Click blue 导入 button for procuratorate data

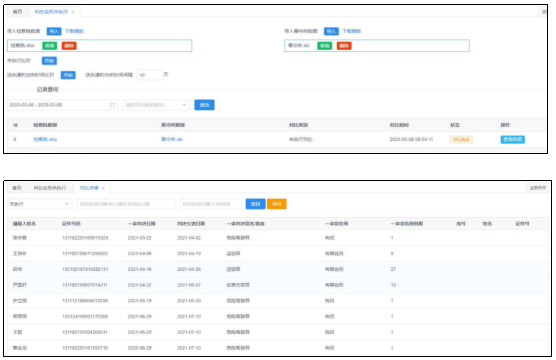(x=54, y=31)
